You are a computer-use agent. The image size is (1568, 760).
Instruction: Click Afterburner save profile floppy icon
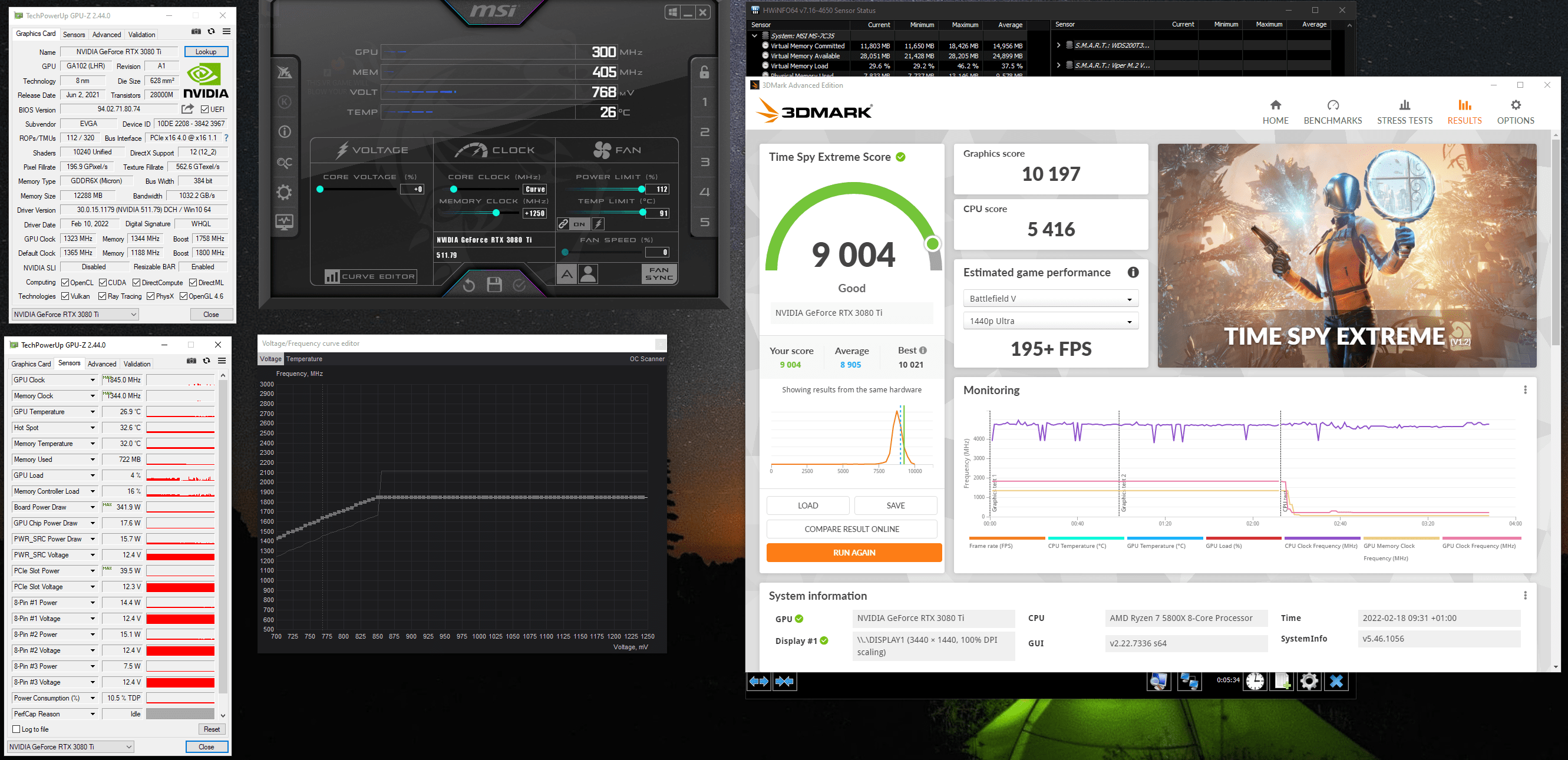tap(494, 285)
